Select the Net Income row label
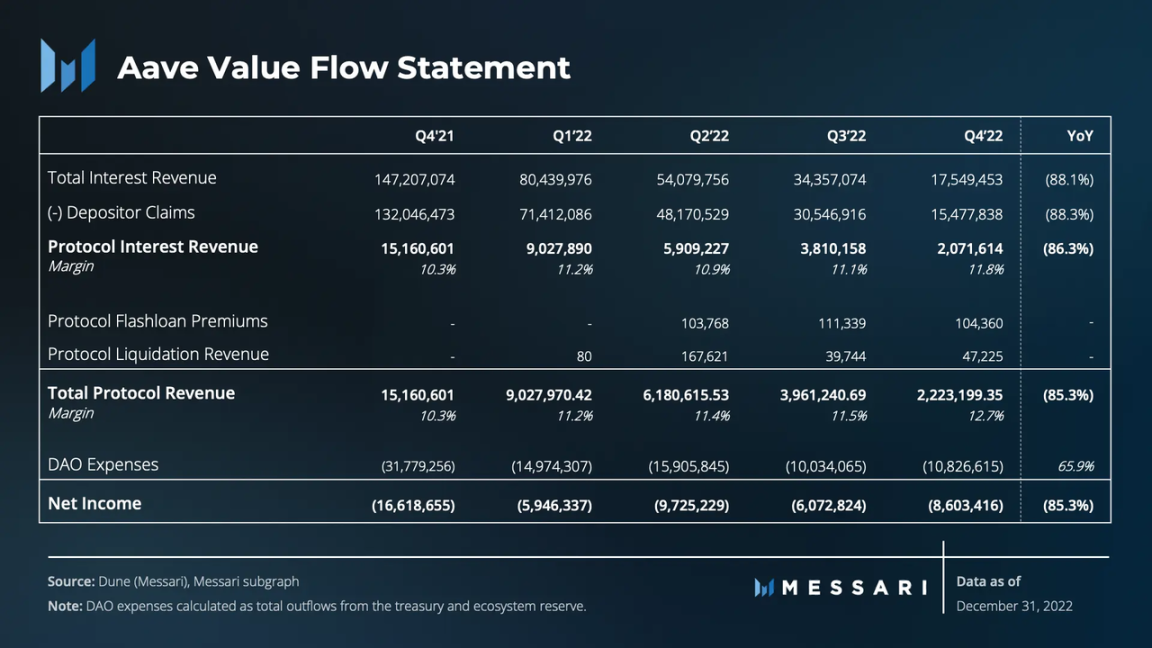Viewport: 1152px width, 648px height. click(x=95, y=504)
